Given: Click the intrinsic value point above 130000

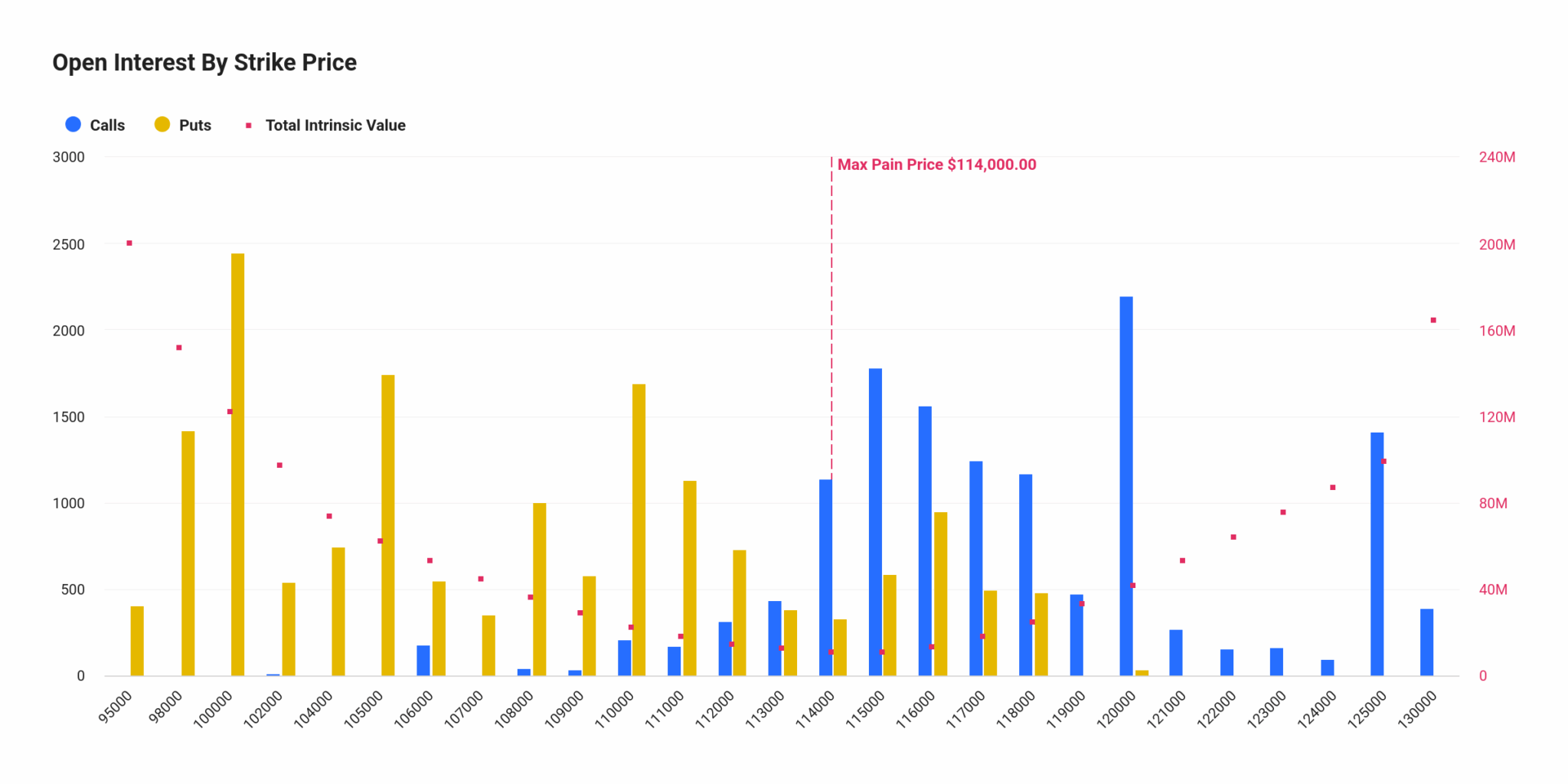Looking at the screenshot, I should 1433,320.
